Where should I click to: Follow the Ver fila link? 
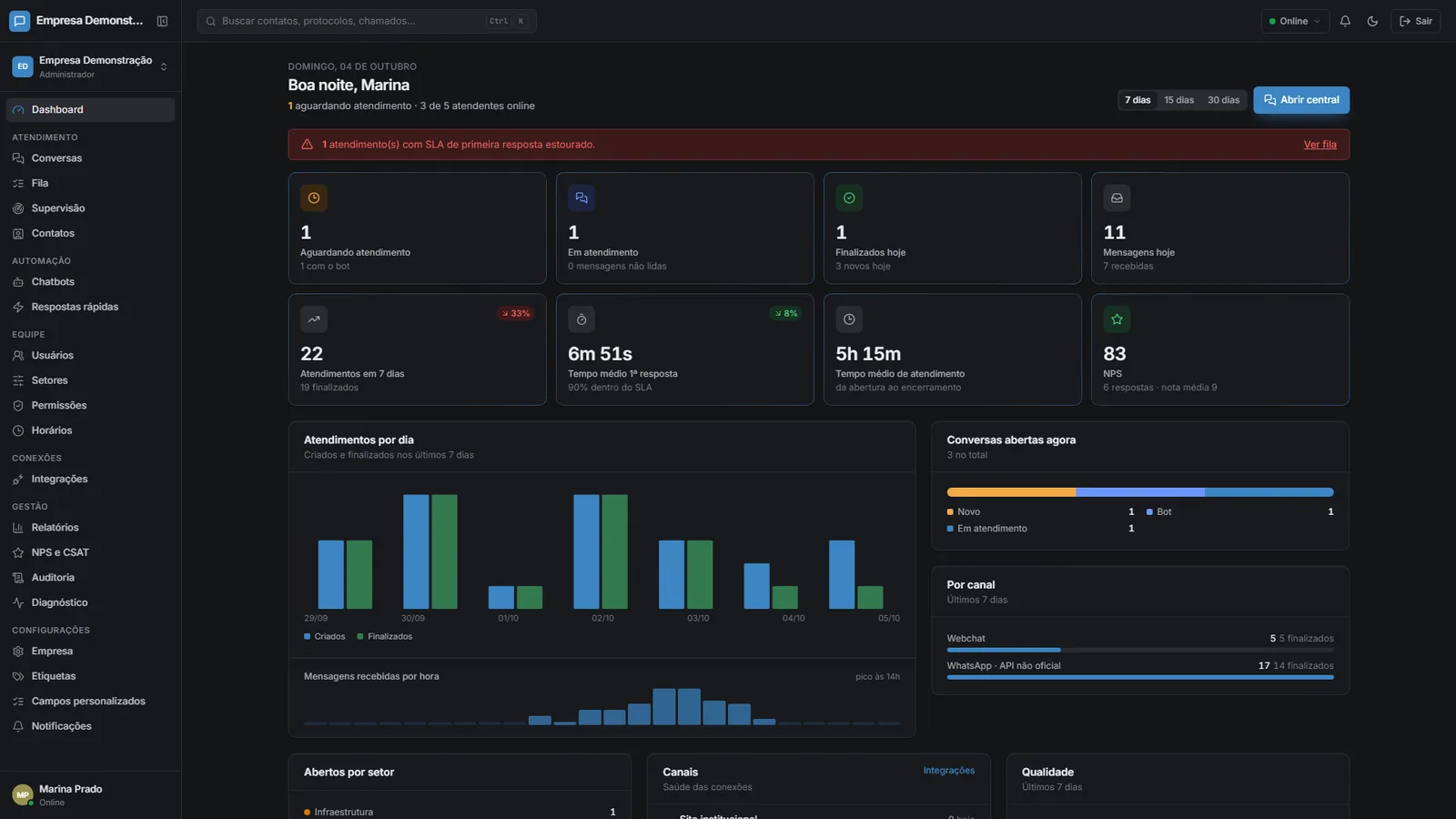[x=1319, y=145]
